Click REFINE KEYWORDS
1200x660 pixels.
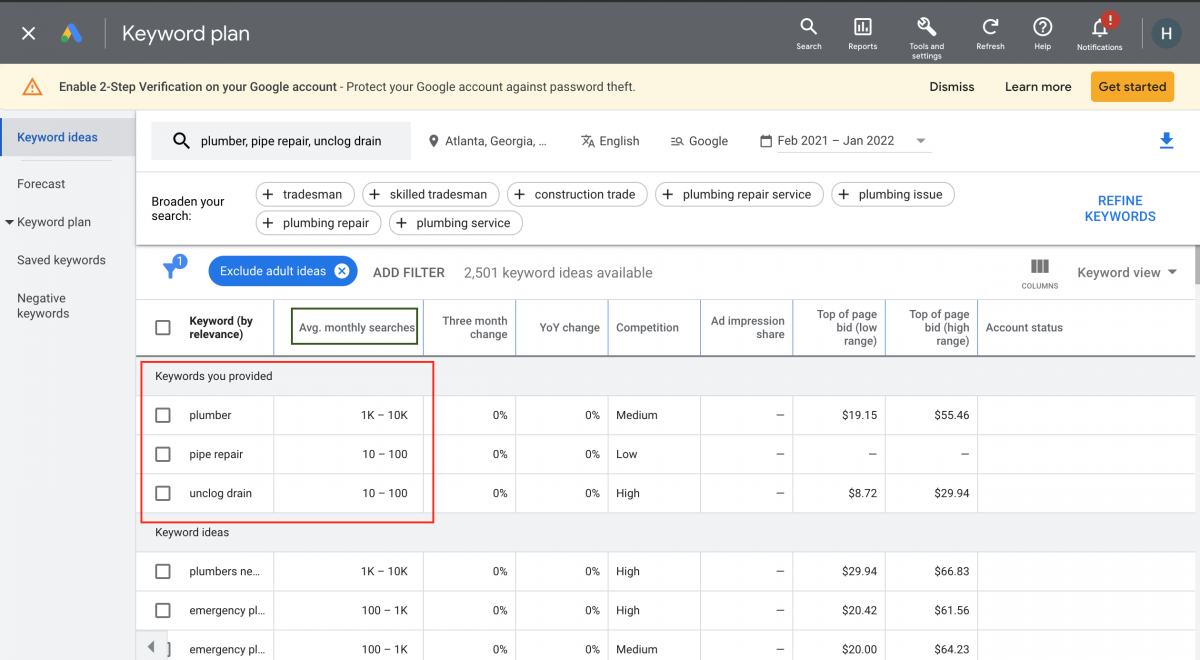1120,208
